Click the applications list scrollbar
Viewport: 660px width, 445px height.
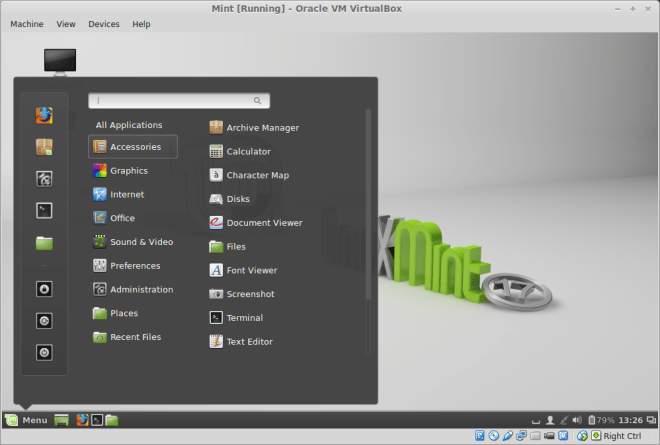[368, 204]
